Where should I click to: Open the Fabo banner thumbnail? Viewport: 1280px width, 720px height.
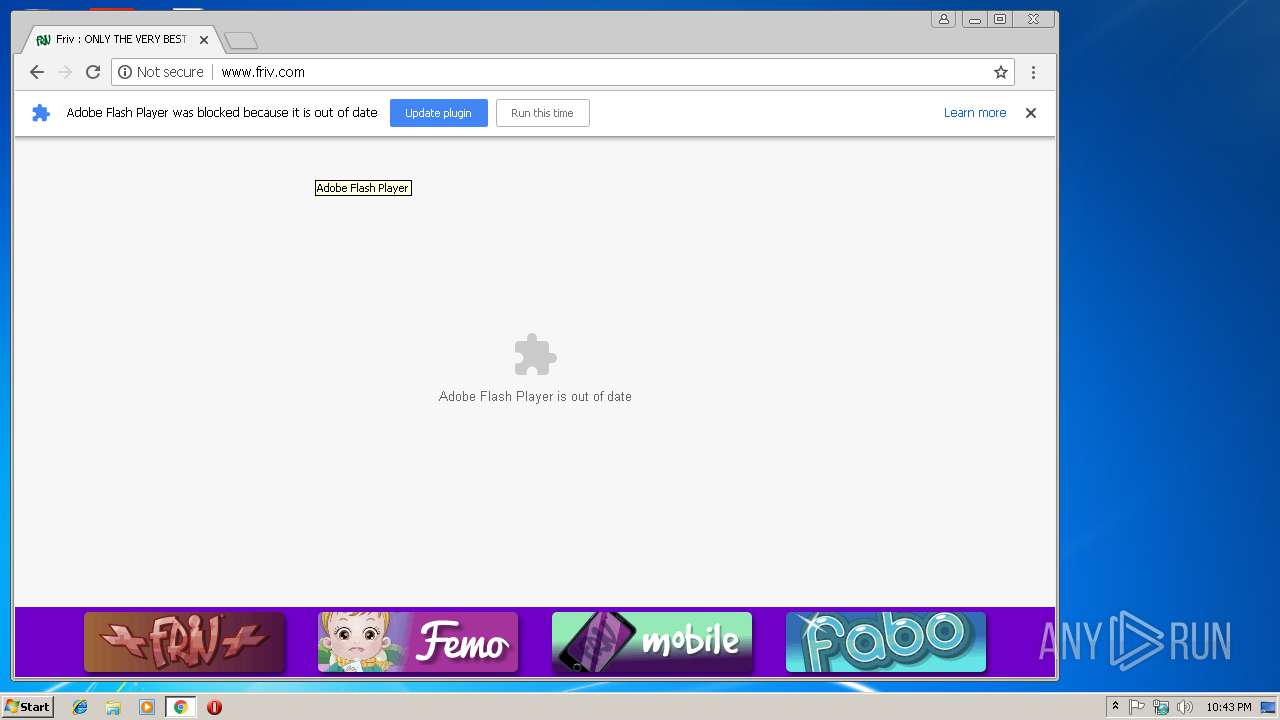[886, 642]
